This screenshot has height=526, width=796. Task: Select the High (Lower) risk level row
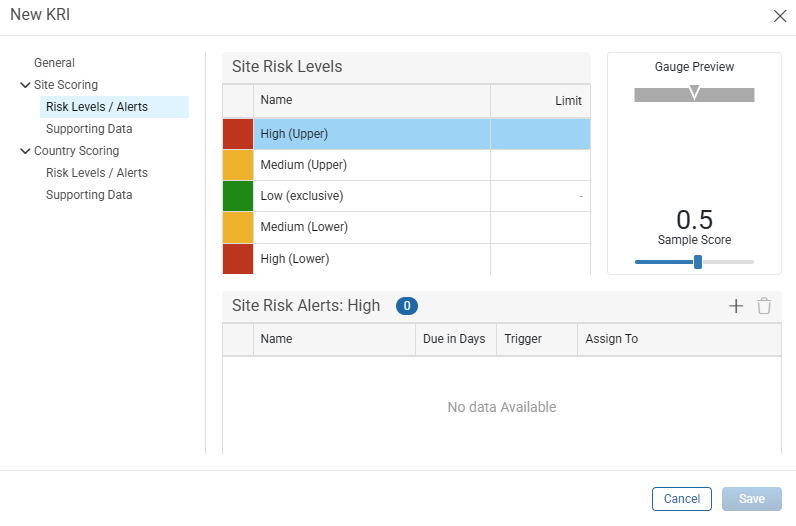407,259
